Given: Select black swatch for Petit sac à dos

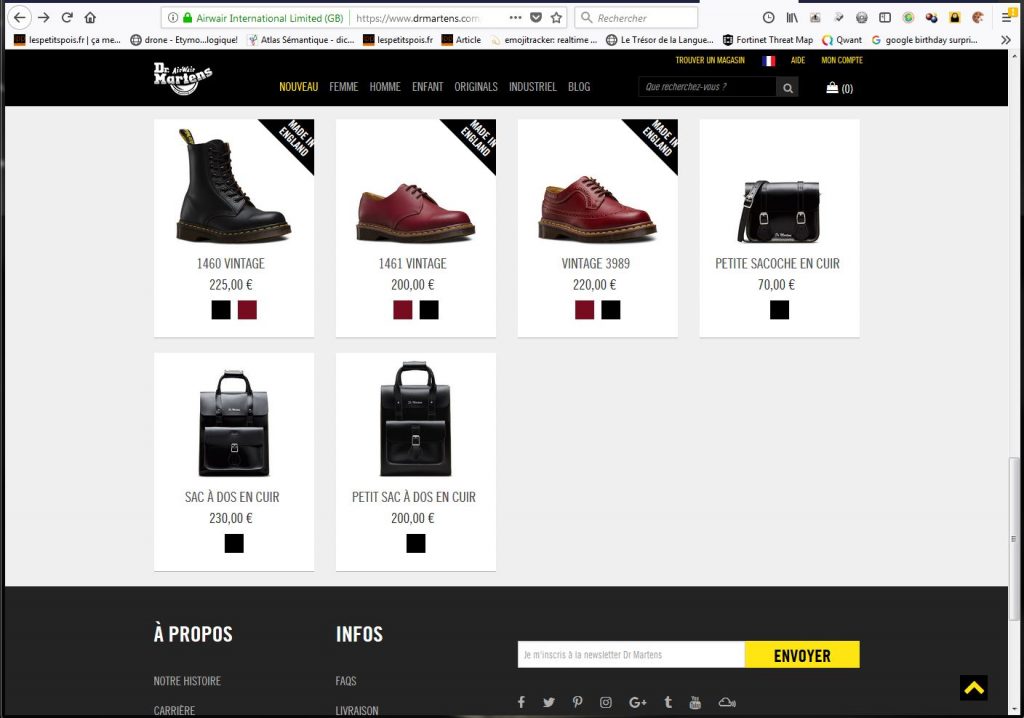Looking at the screenshot, I should pos(415,544).
